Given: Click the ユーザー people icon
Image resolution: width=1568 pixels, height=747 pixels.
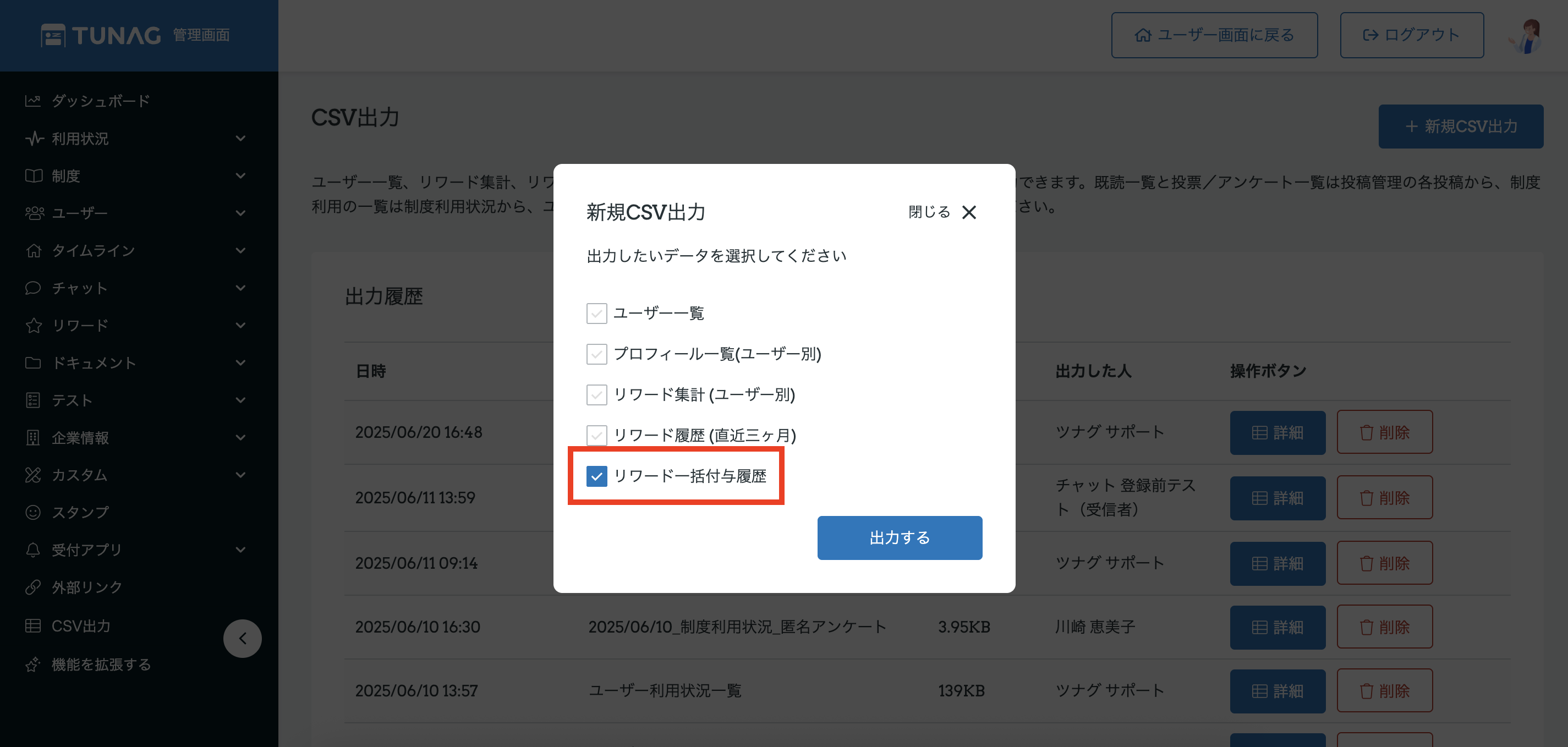Looking at the screenshot, I should click(34, 213).
